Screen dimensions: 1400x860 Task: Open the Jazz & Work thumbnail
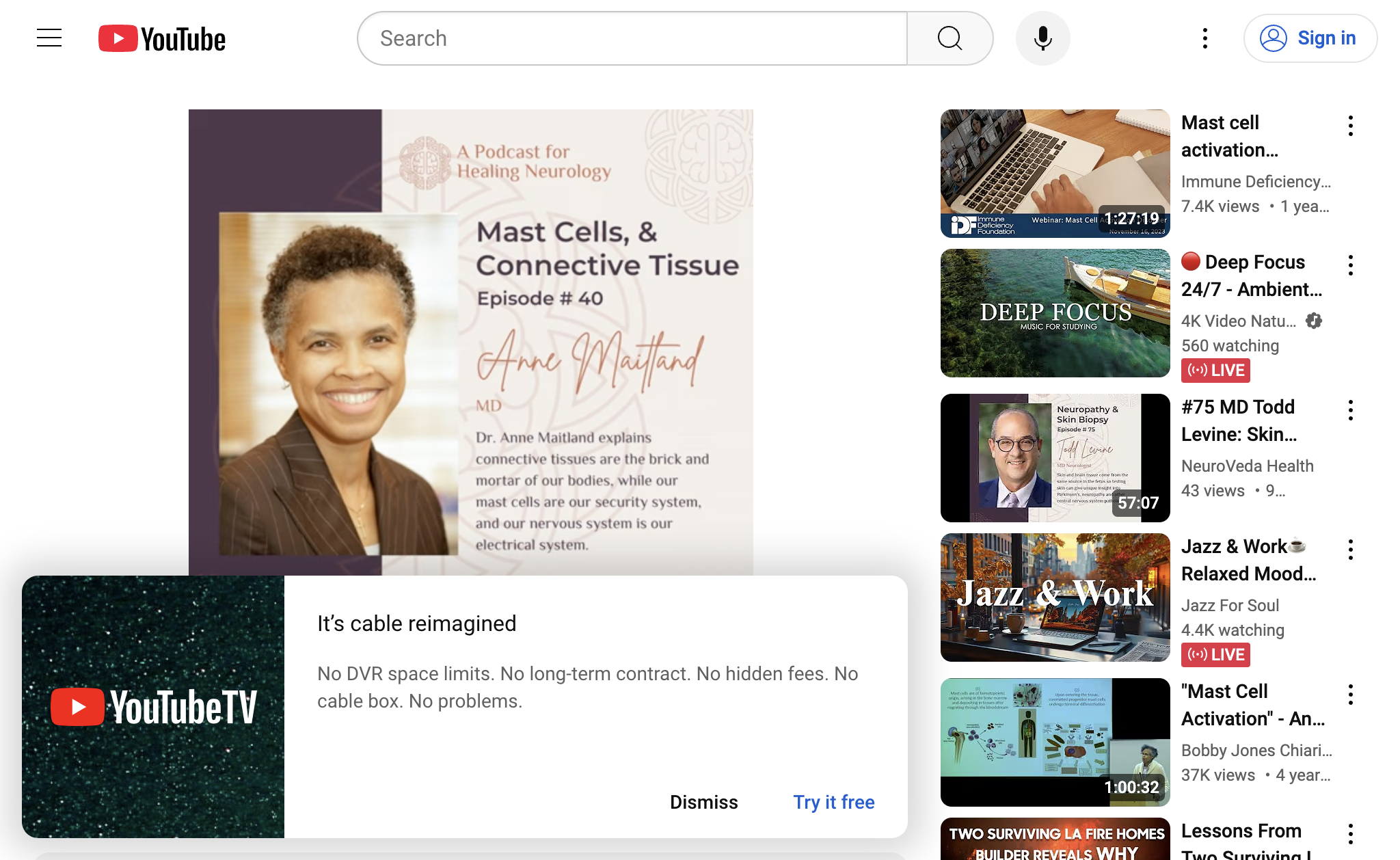pyautogui.click(x=1055, y=597)
